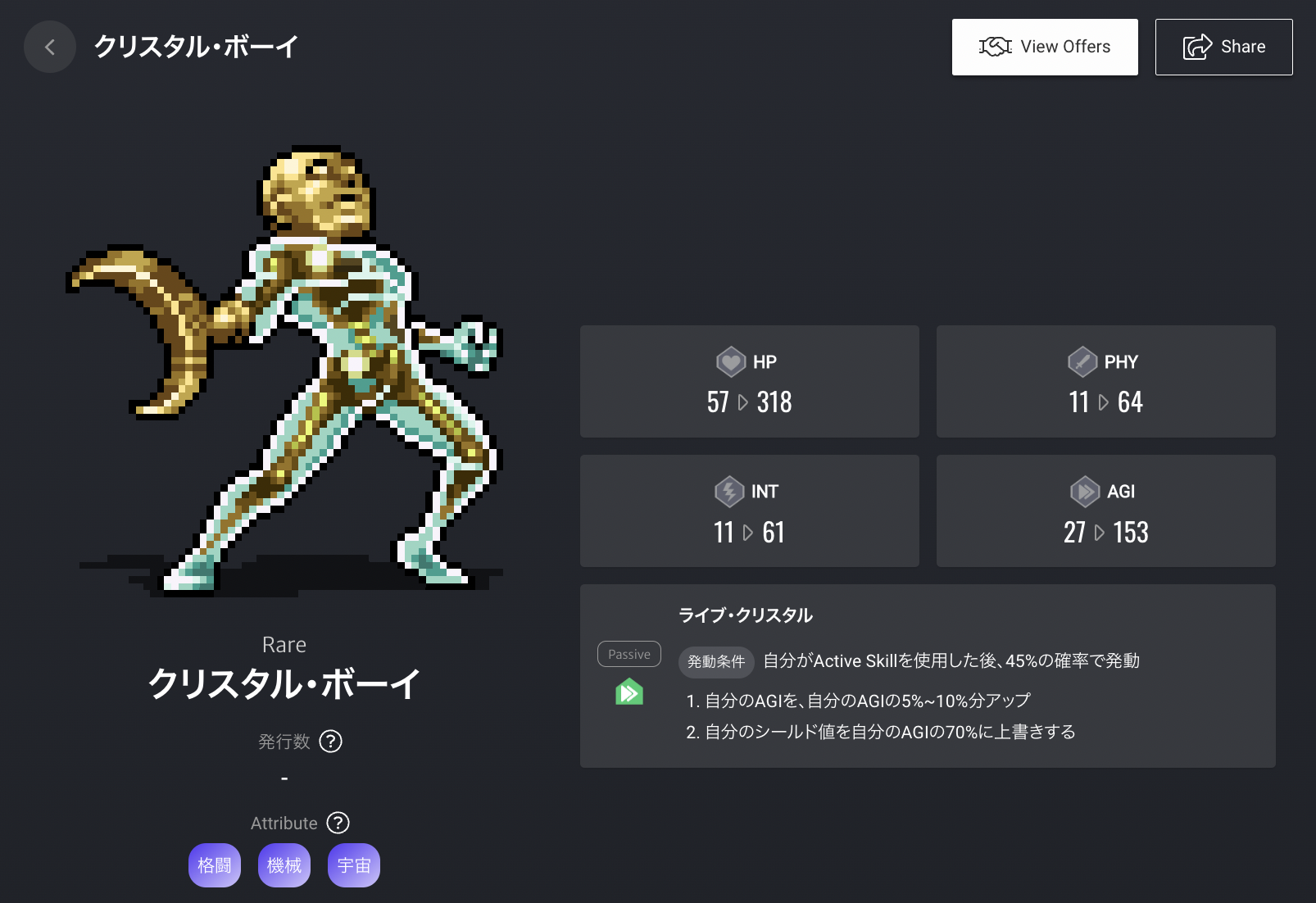Click the crystal boy pixel art image
1316x903 pixels.
(284, 369)
